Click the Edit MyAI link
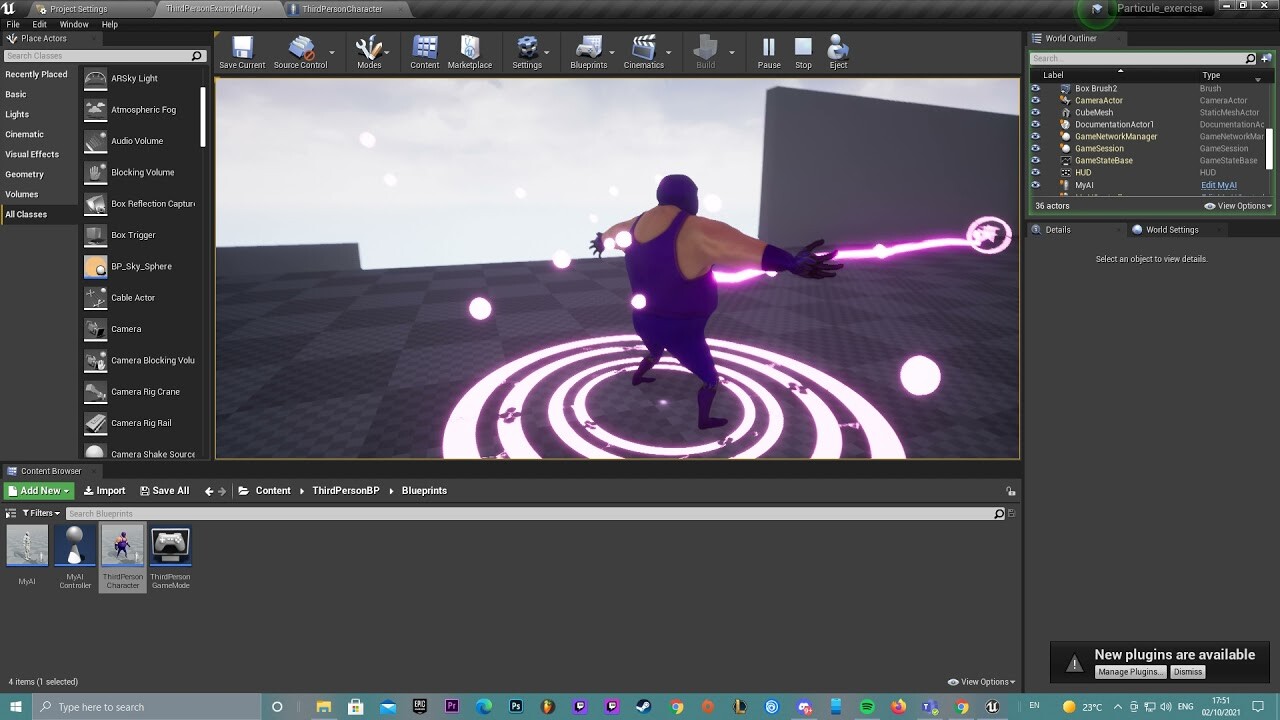Image resolution: width=1280 pixels, height=720 pixels. pyautogui.click(x=1219, y=184)
